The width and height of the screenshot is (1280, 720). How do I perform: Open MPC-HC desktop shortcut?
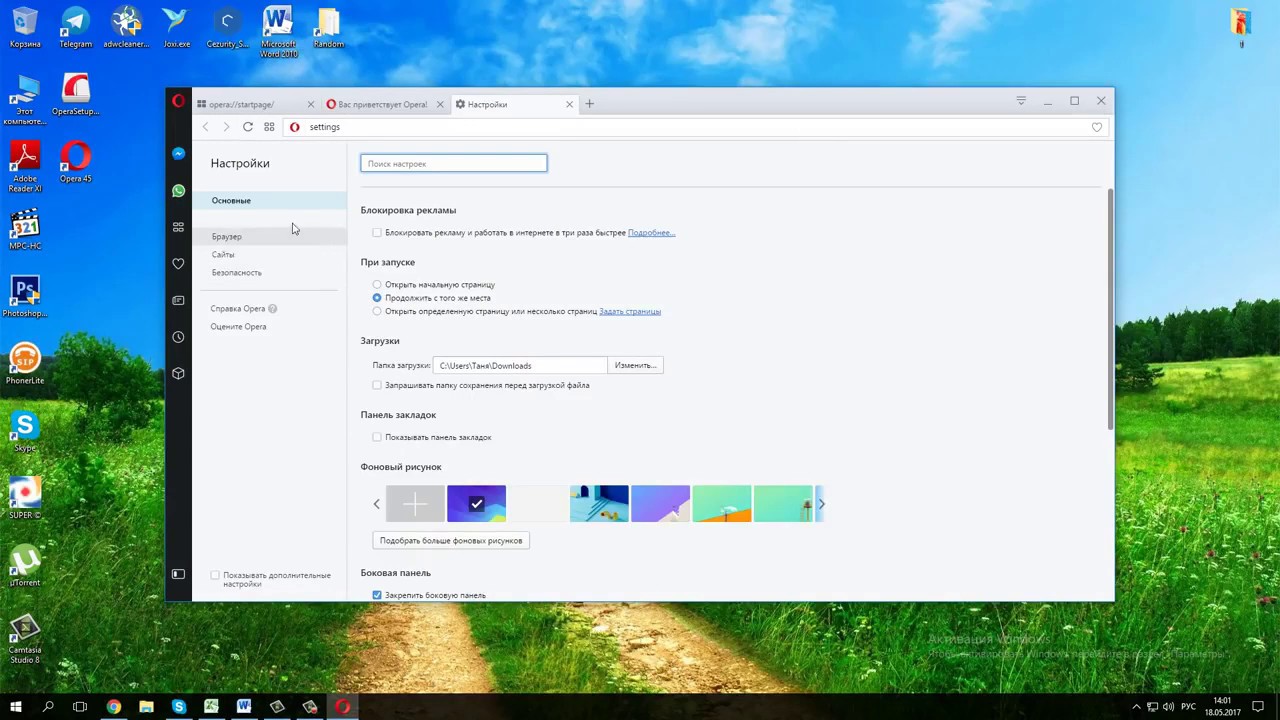tap(24, 229)
